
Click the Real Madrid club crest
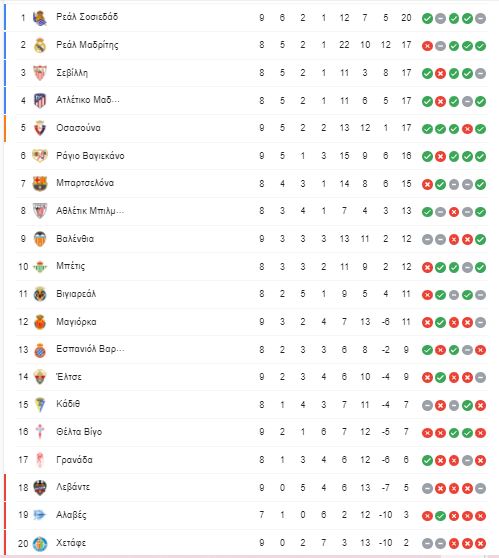(40, 46)
